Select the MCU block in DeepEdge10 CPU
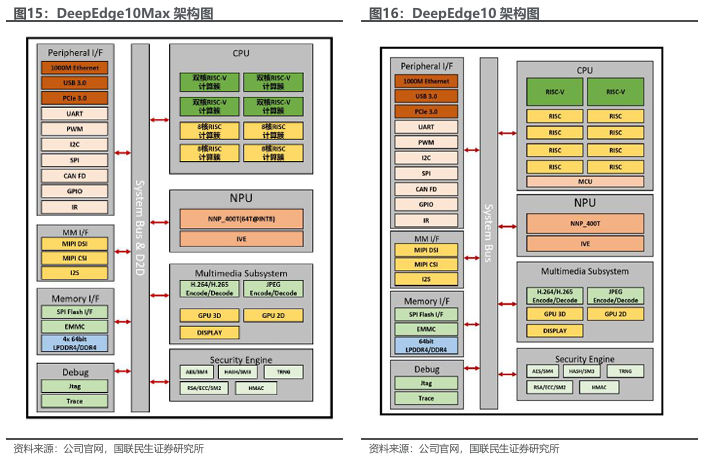The height and width of the screenshot is (460, 705). tap(585, 181)
